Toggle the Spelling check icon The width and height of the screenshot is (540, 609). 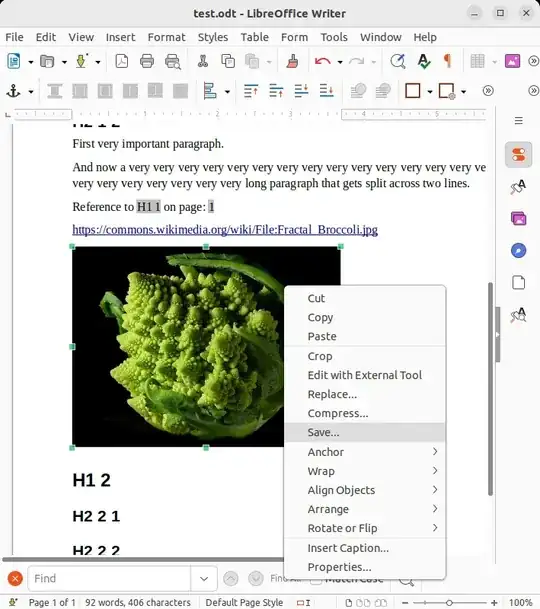click(x=423, y=61)
